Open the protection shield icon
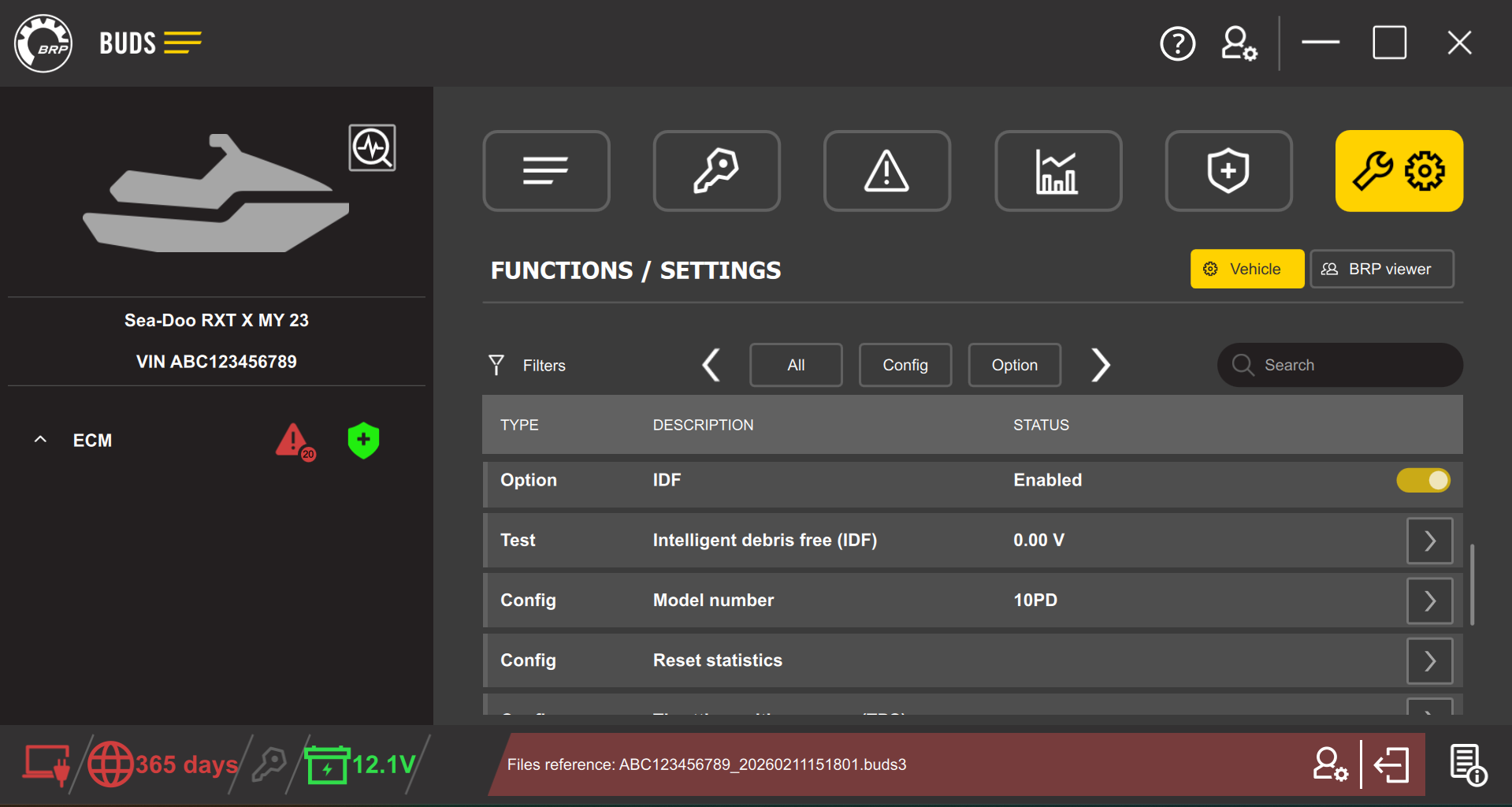This screenshot has width=1512, height=807. coord(1228,170)
